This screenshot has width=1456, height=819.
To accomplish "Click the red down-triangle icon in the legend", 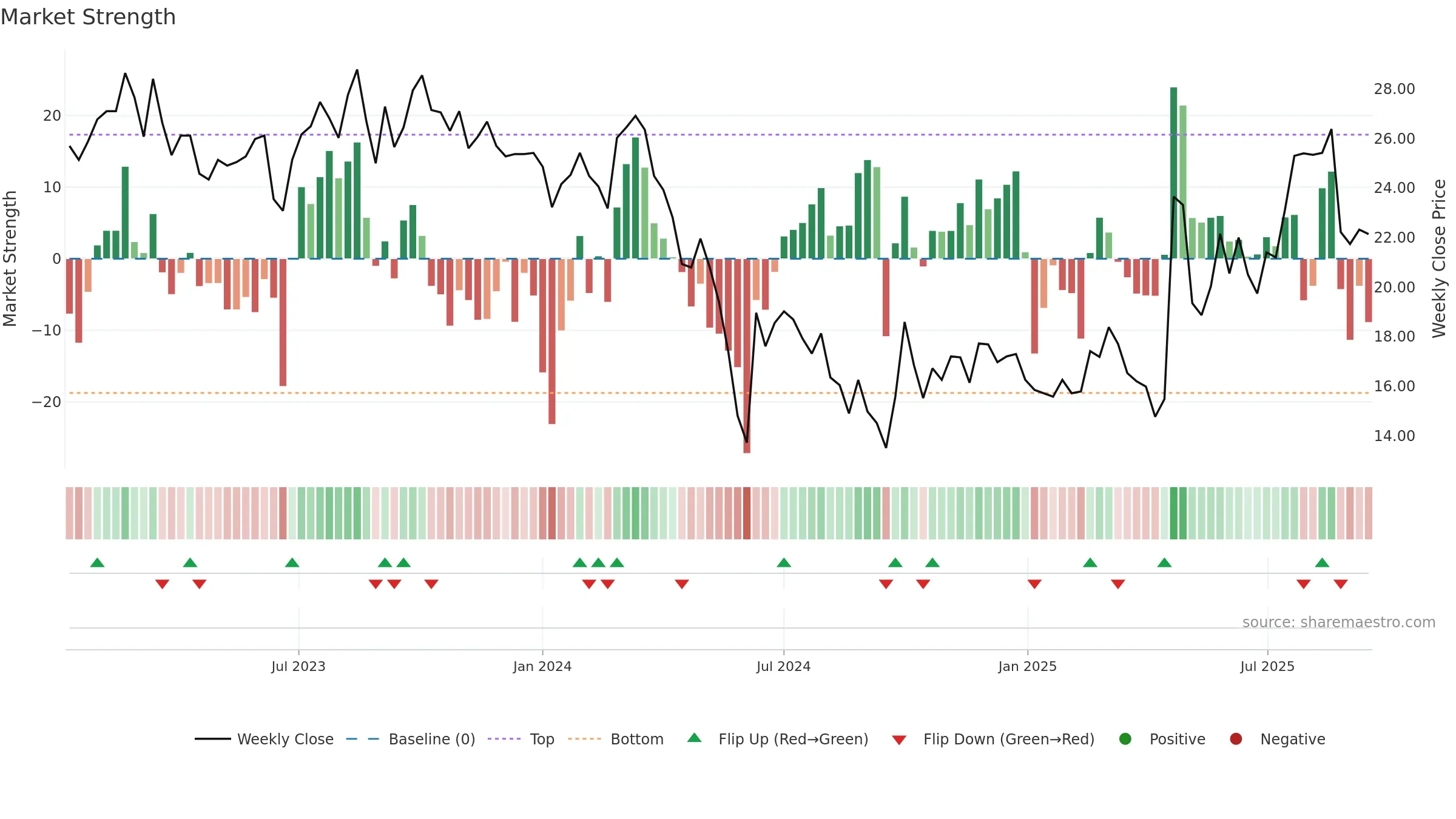I will click(899, 740).
